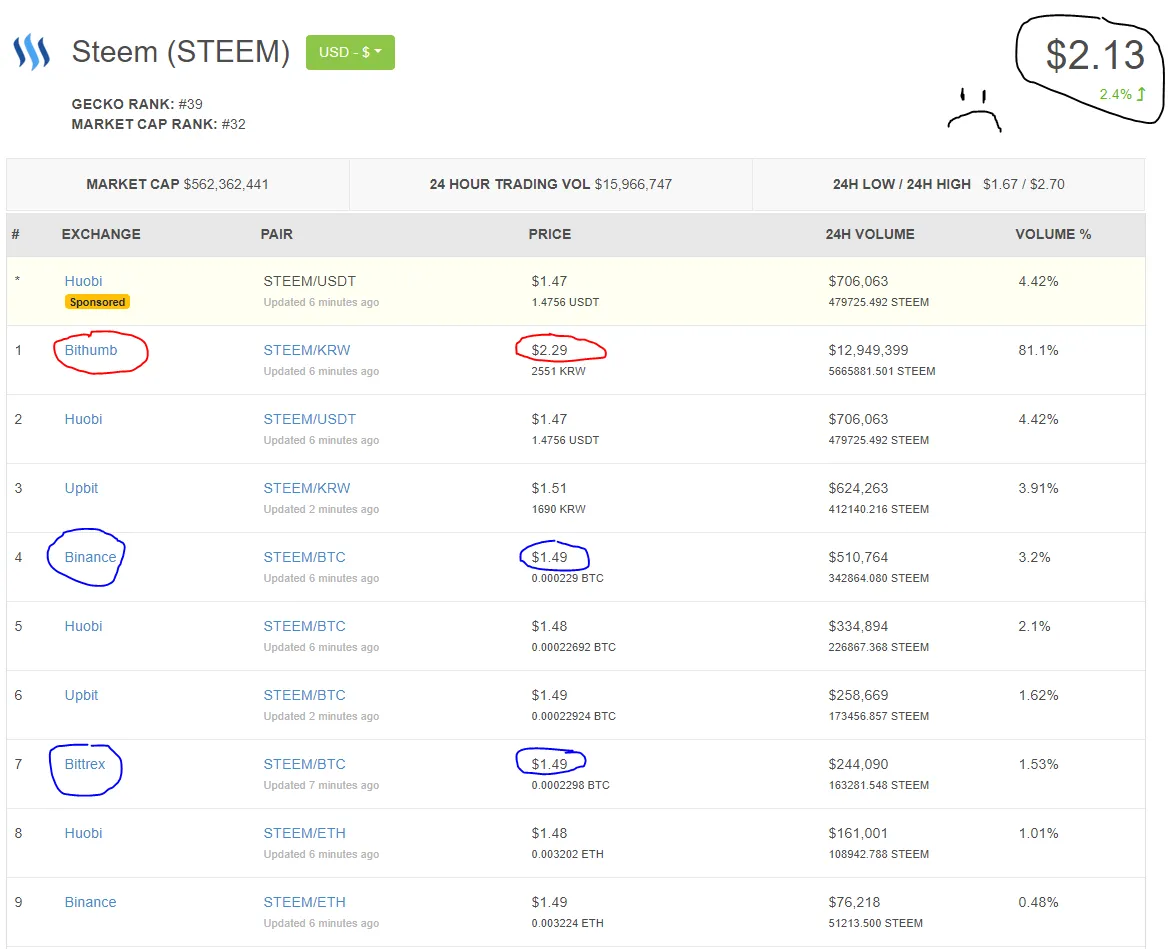Image resolution: width=1171 pixels, height=949 pixels.
Task: Open Huobi link in row 8
Action: tap(83, 833)
